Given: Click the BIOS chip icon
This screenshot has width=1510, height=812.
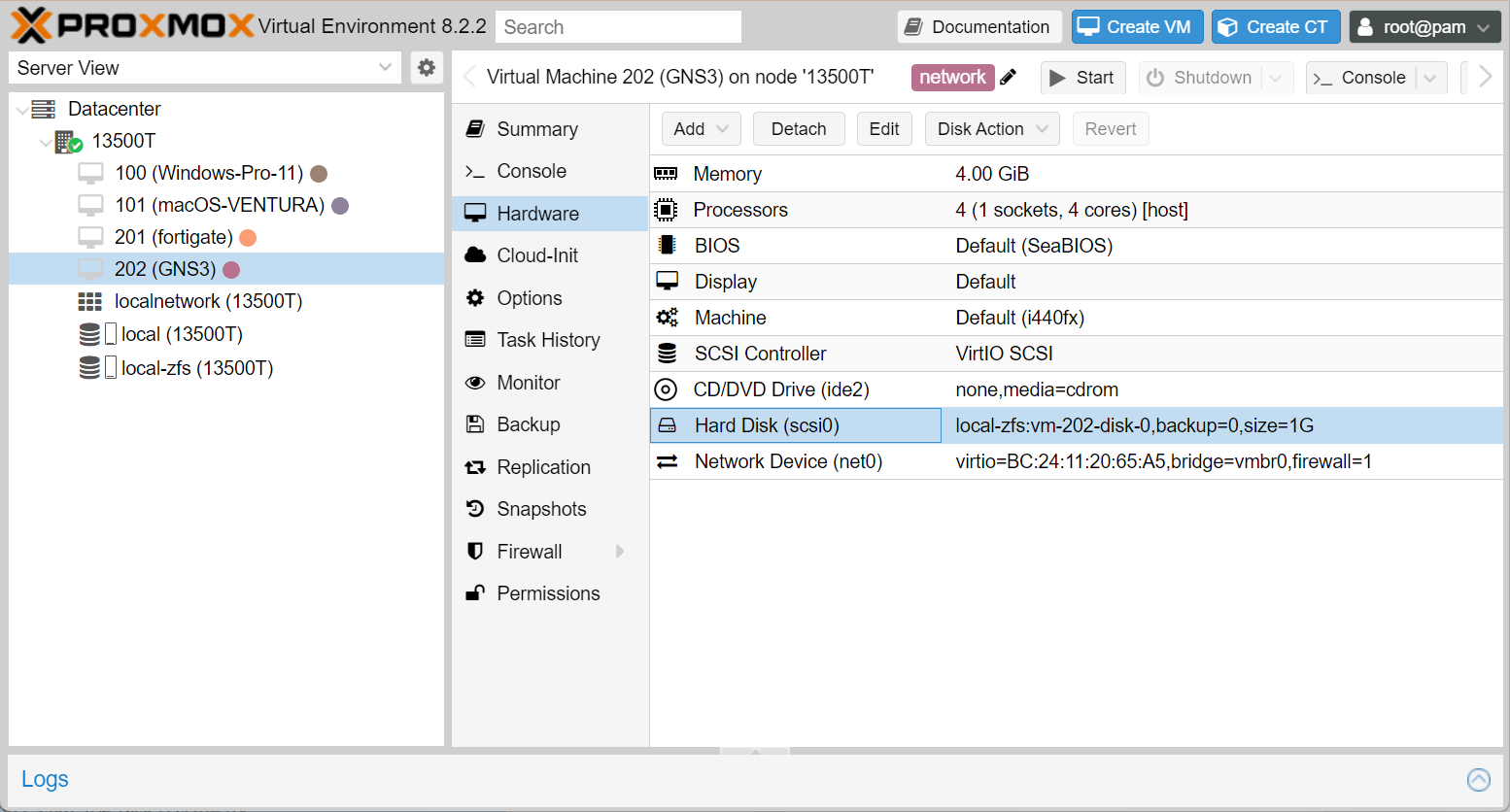Looking at the screenshot, I should pos(667,246).
